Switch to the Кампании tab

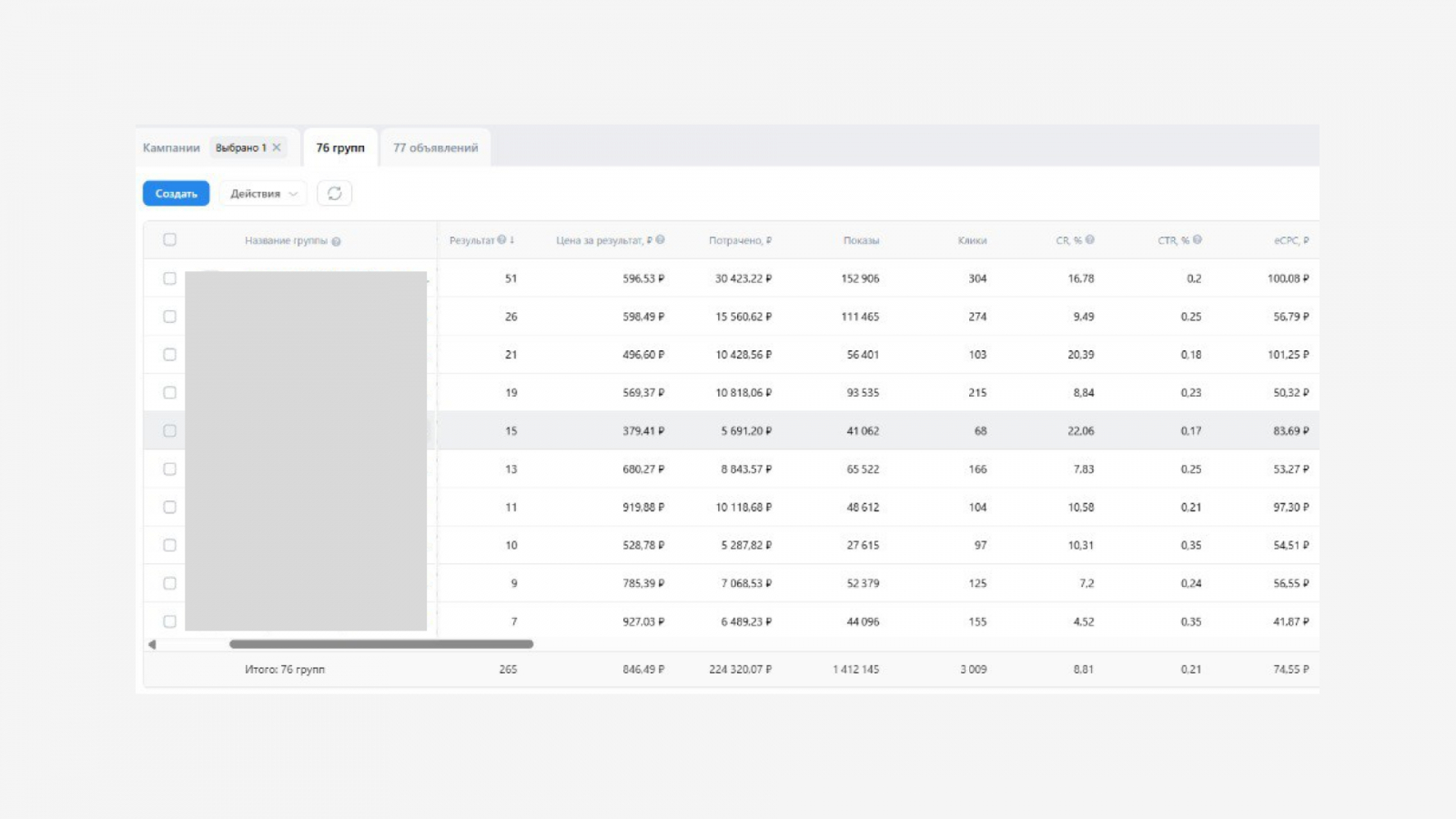pos(171,147)
